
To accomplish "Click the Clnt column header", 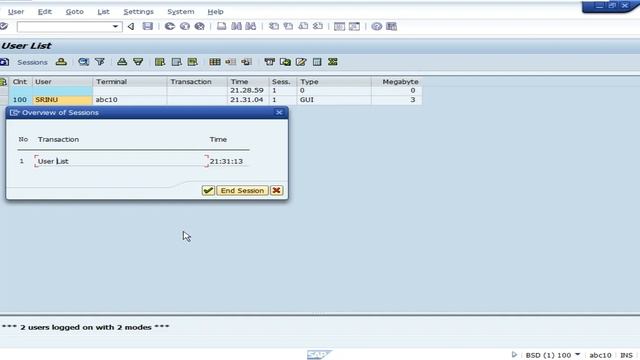I will pos(20,82).
